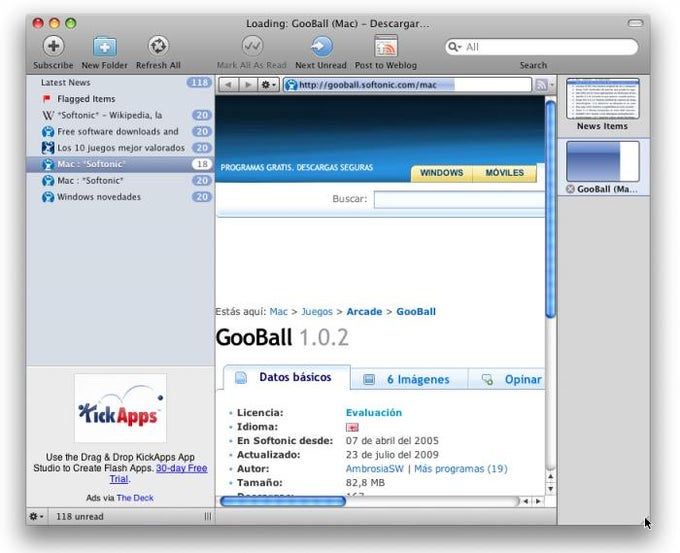Select Mac Softonic feed with 20 unread
Viewport: 680px width, 553px height.
pos(120,180)
